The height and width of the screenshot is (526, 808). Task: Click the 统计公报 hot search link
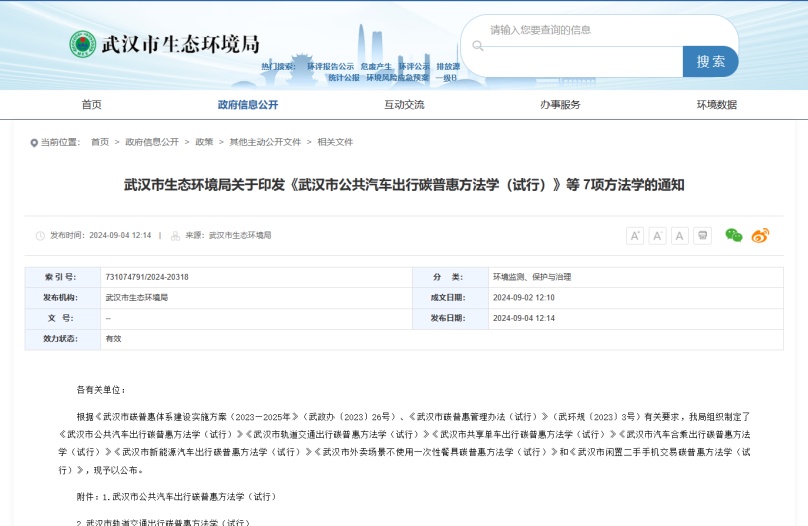[x=343, y=78]
